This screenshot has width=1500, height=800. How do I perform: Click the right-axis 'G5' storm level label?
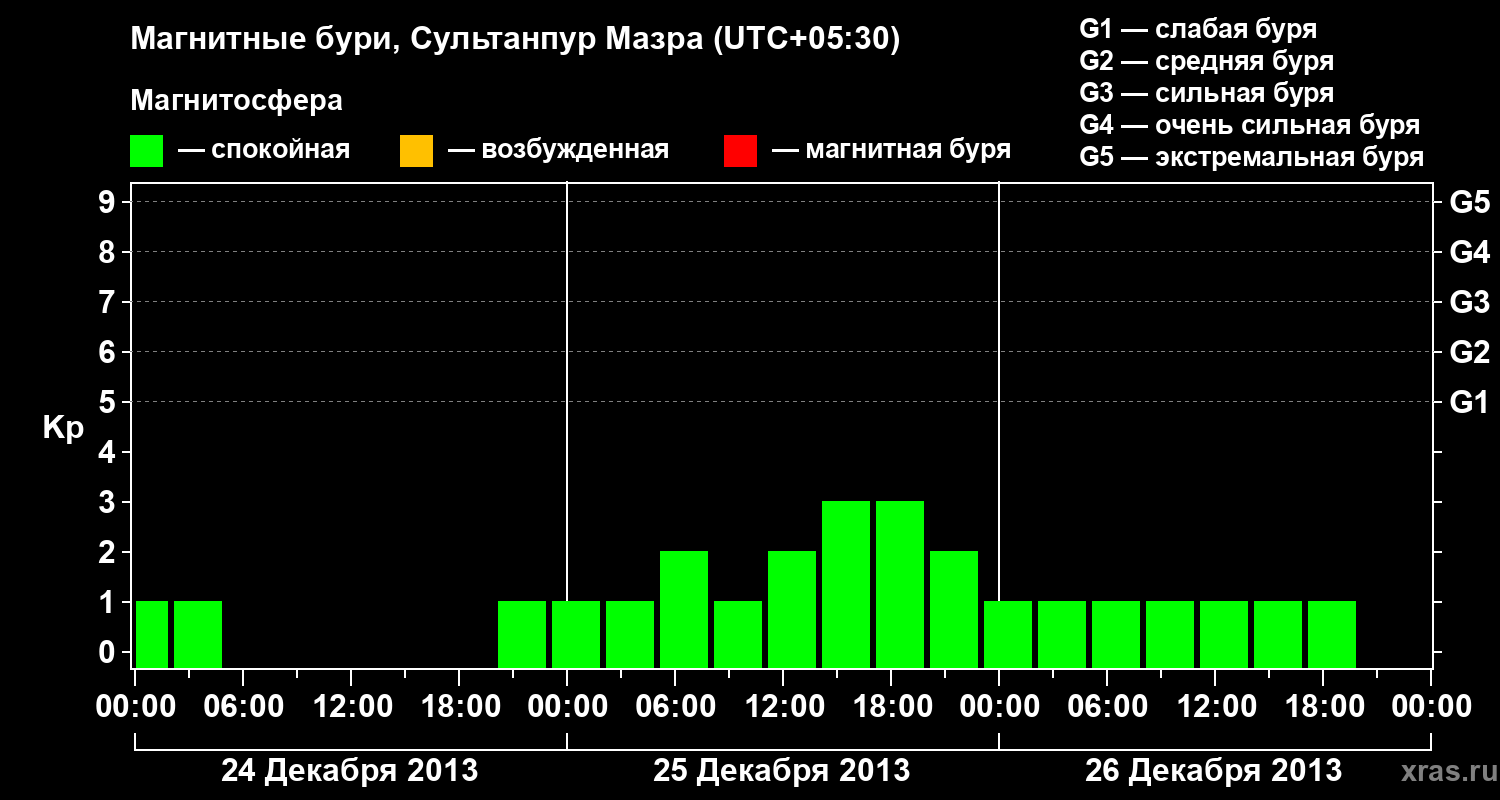[x=1469, y=202]
